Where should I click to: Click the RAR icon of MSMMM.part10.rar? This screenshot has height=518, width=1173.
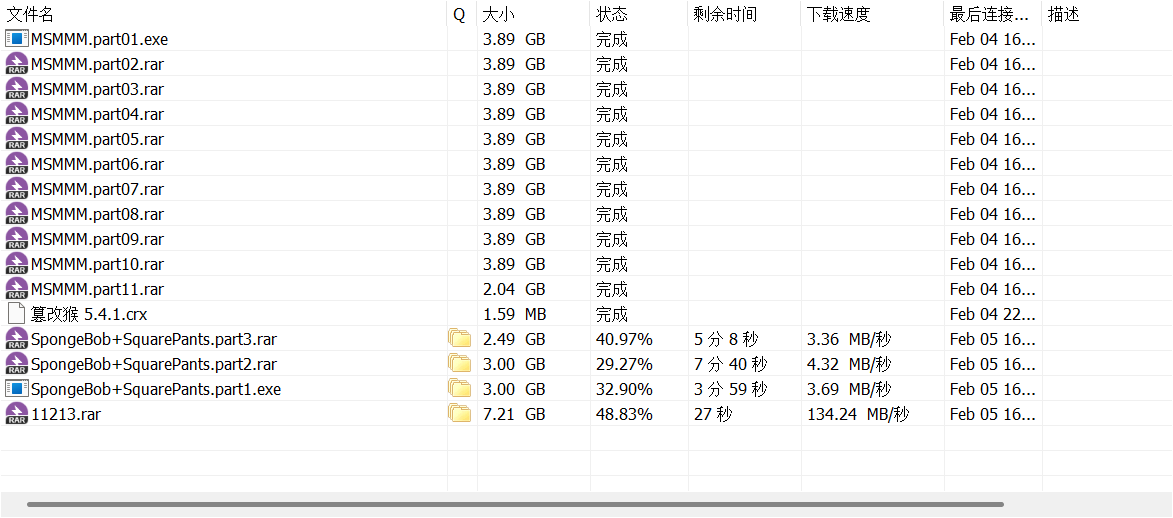click(x=16, y=263)
